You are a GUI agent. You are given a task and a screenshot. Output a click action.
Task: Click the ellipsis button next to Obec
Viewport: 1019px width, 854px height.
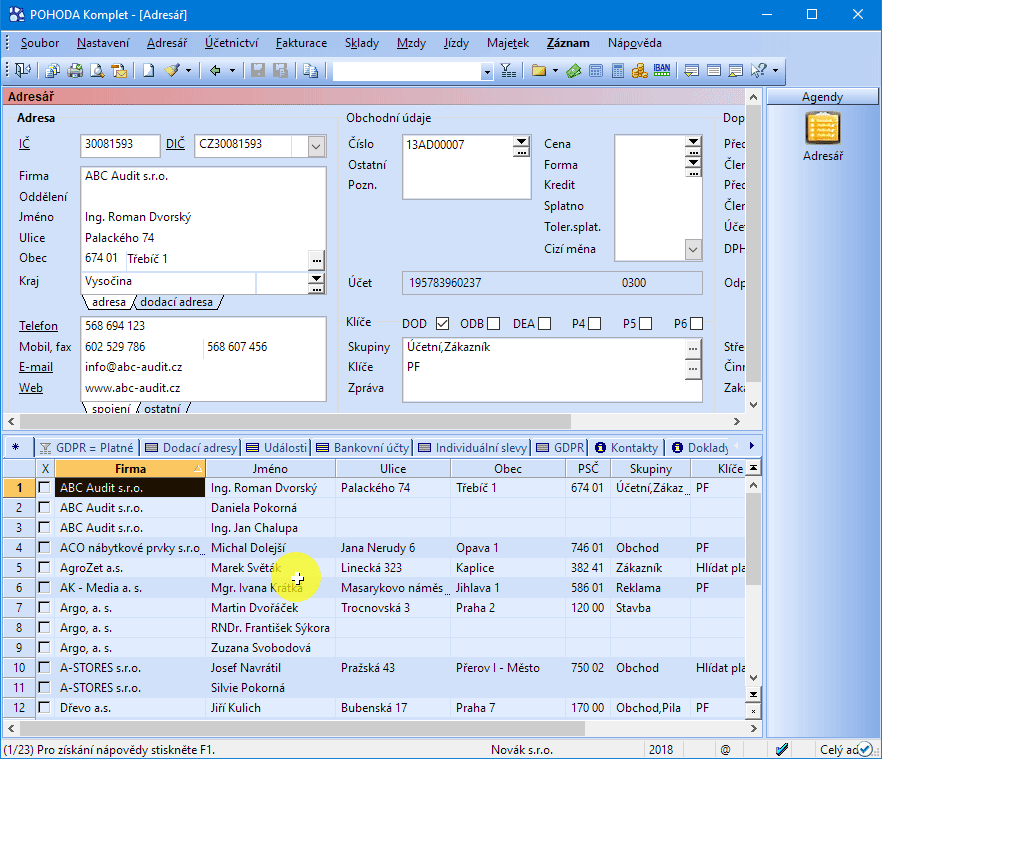point(316,260)
